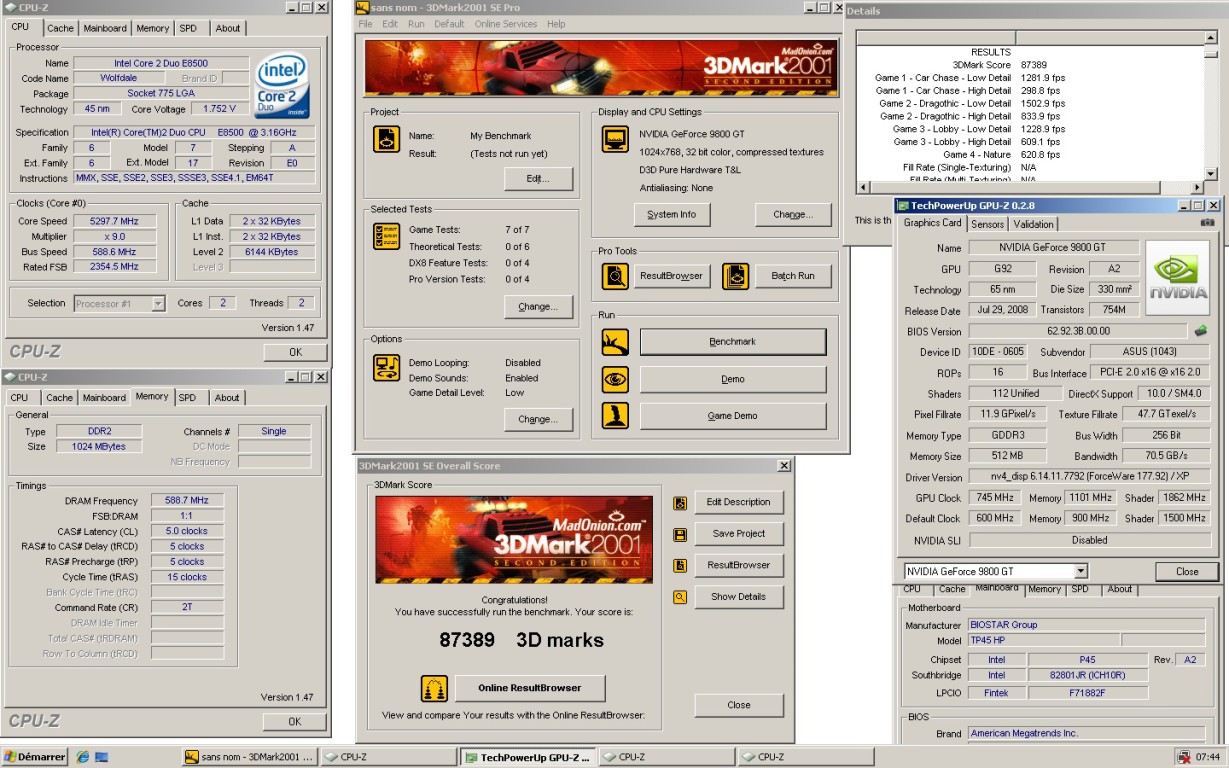This screenshot has height=768, width=1229.
Task: Switch to the Mainboard tab in top CPU-Z
Action: (104, 28)
